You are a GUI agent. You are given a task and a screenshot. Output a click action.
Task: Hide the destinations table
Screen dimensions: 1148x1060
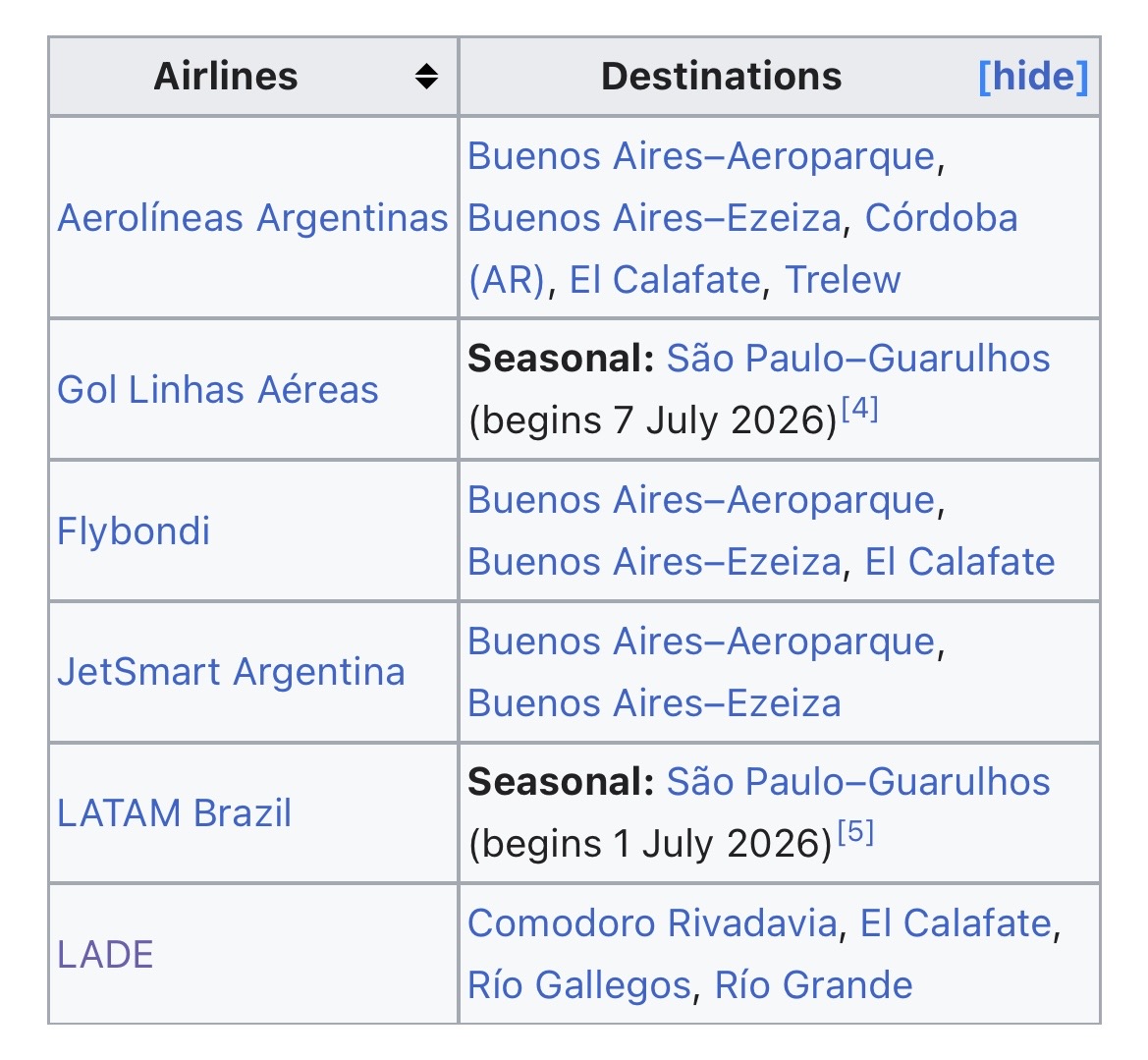(x=1033, y=77)
